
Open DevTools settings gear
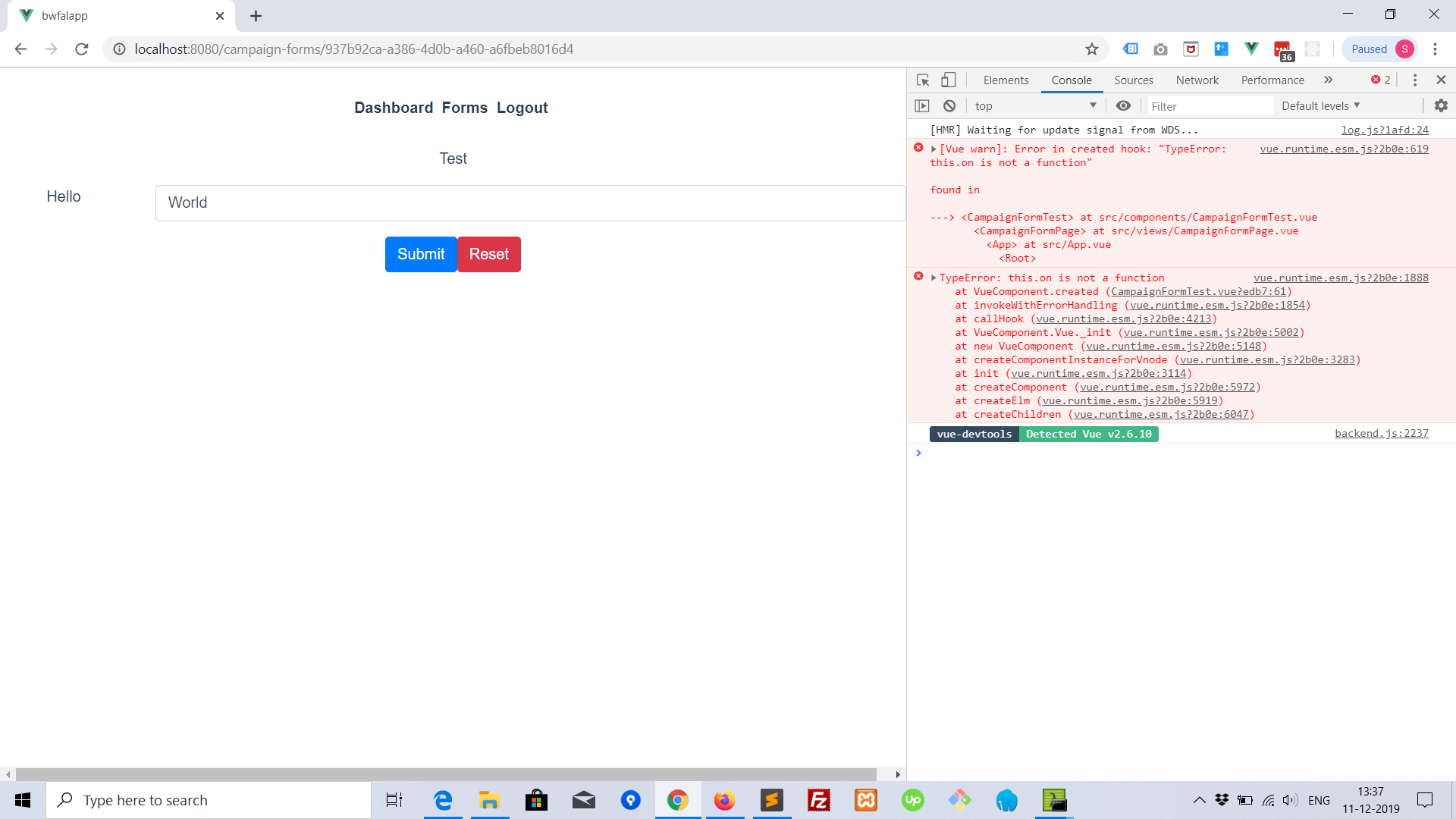[1441, 105]
